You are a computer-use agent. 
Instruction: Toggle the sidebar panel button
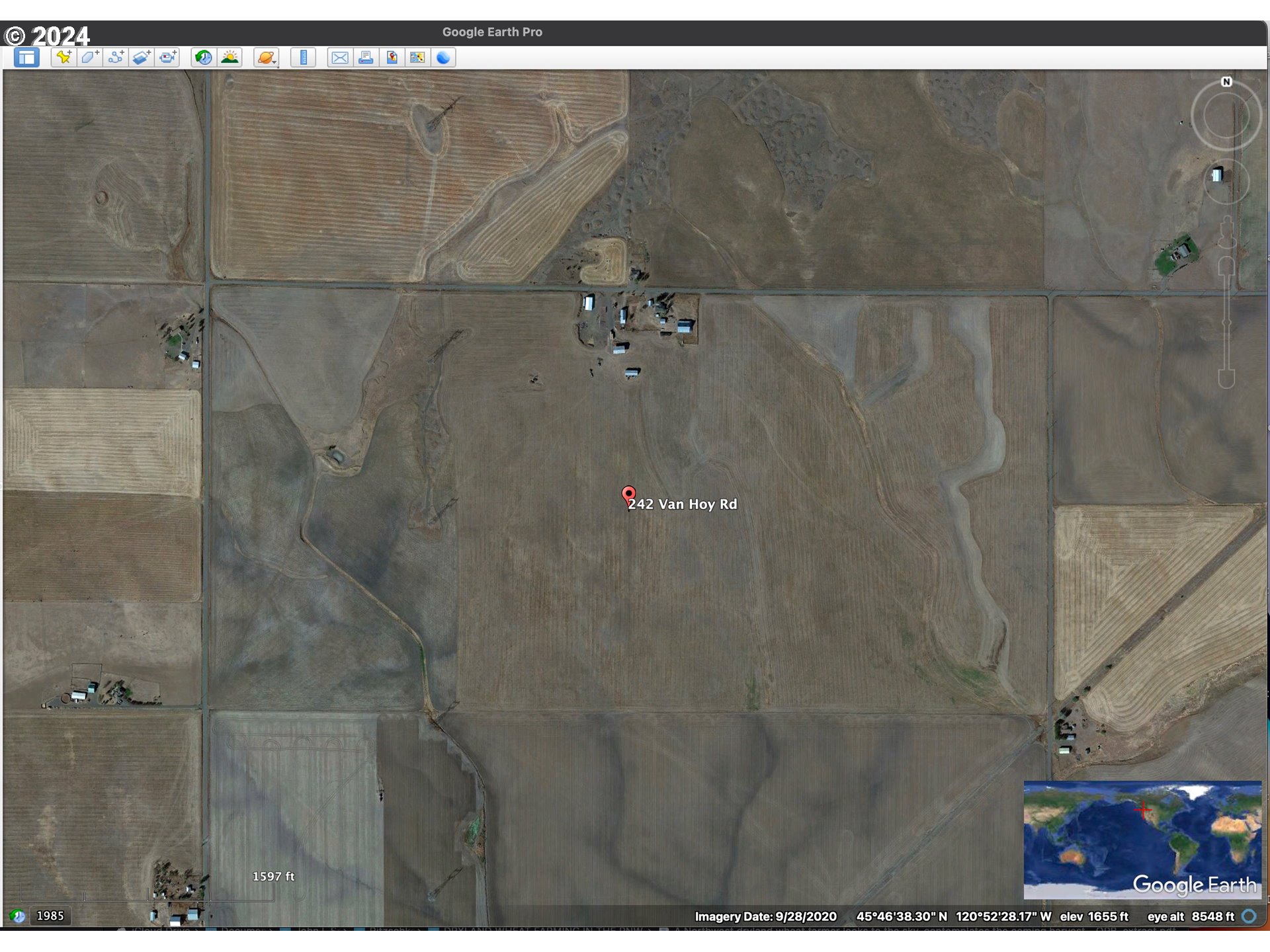coord(26,58)
